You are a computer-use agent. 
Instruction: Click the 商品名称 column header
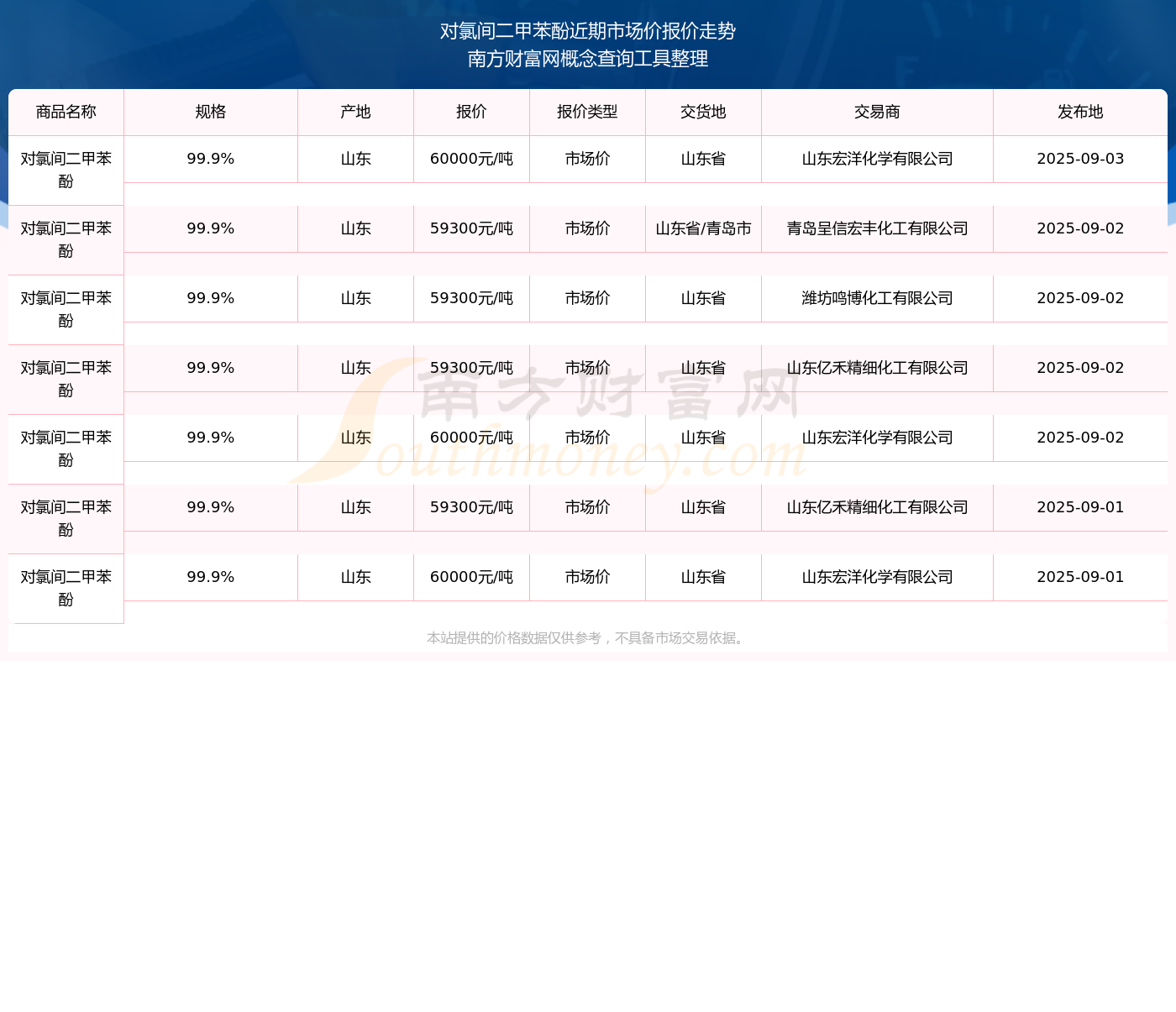tap(66, 113)
